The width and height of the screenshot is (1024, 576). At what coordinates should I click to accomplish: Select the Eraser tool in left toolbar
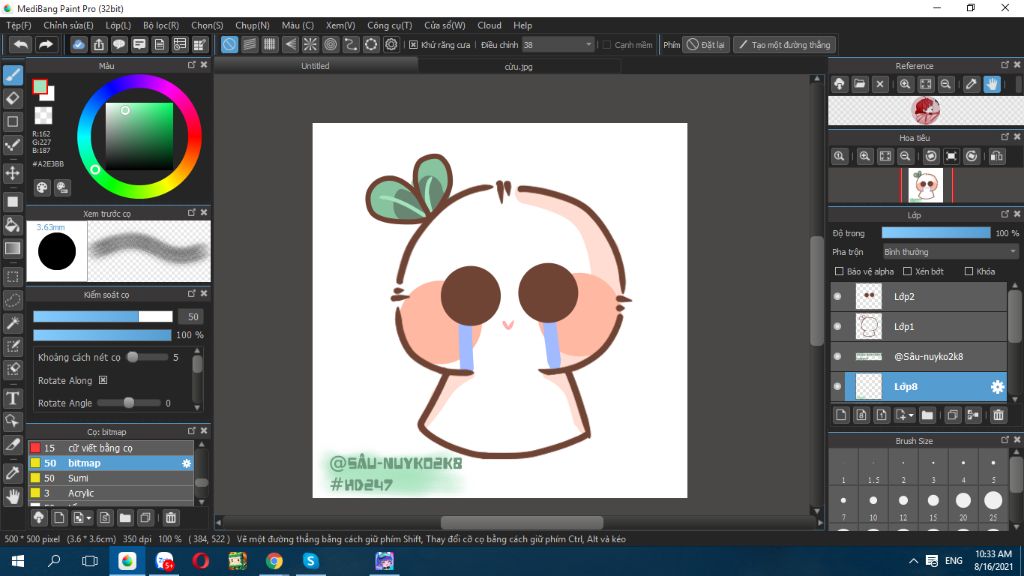coord(13,98)
